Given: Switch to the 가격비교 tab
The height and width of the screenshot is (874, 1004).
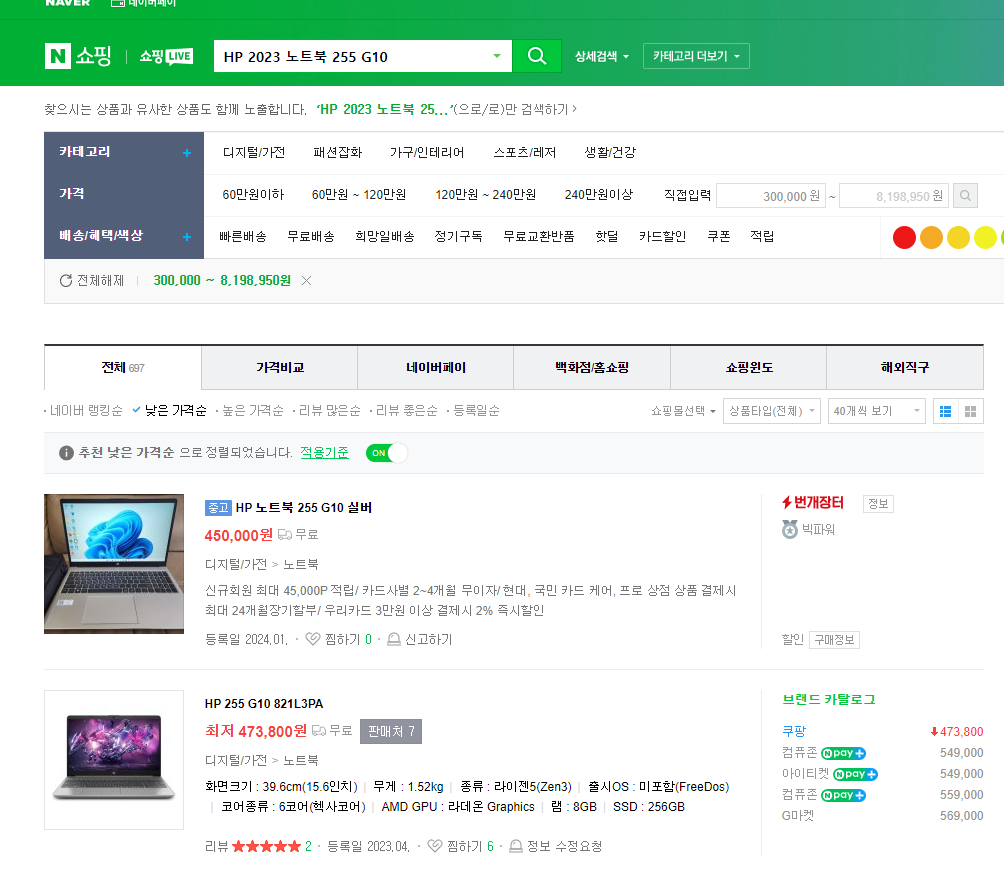Looking at the screenshot, I should point(278,368).
